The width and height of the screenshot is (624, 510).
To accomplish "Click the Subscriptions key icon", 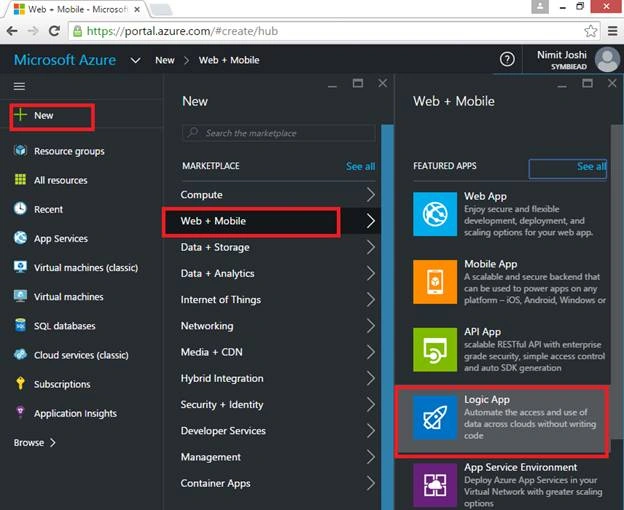I will click(20, 383).
